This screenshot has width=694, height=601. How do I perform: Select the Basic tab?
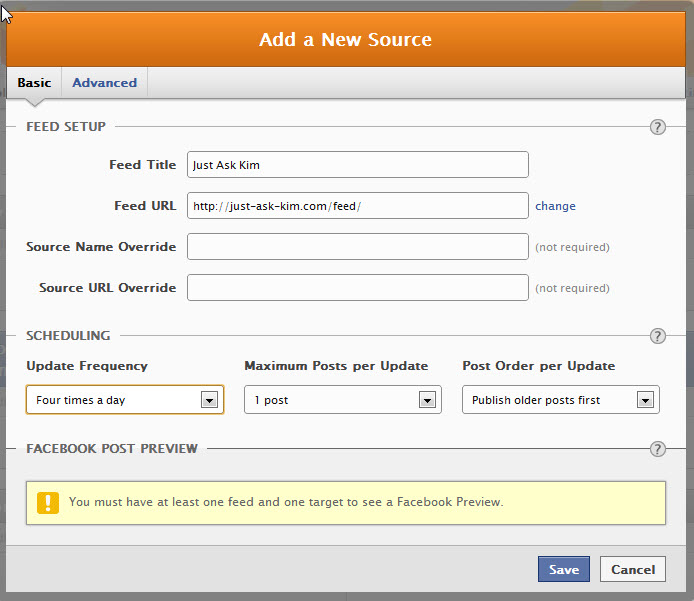point(34,83)
